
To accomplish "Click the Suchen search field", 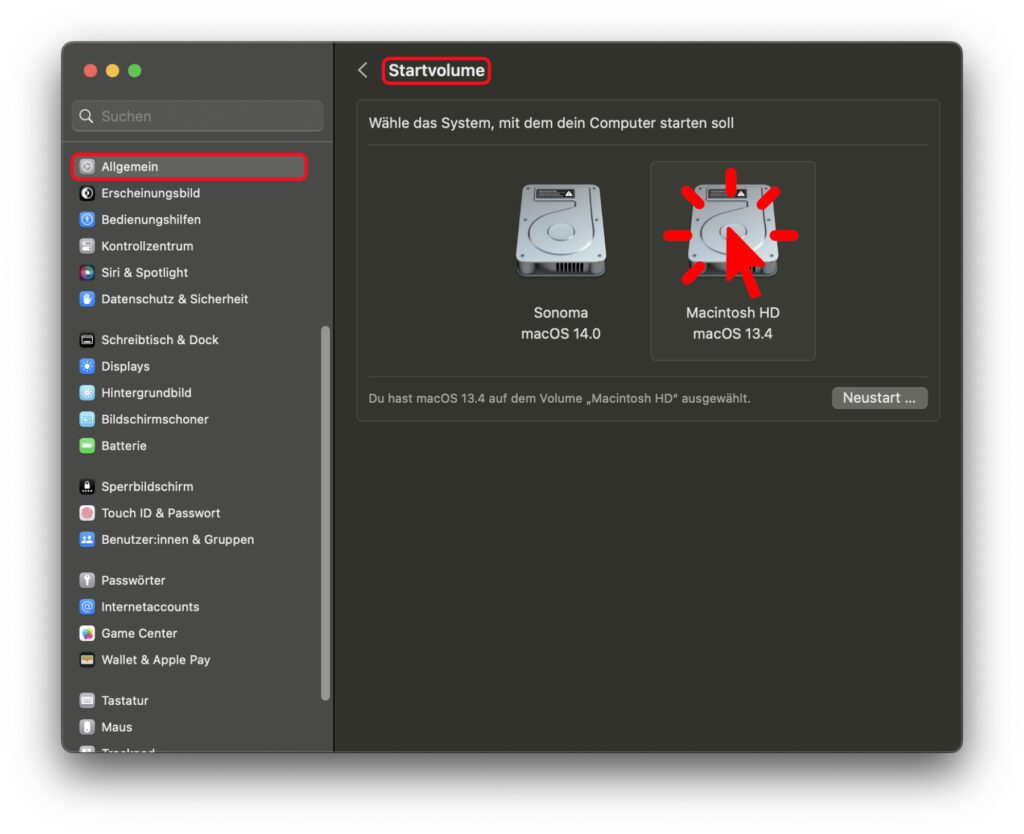I will pyautogui.click(x=196, y=115).
